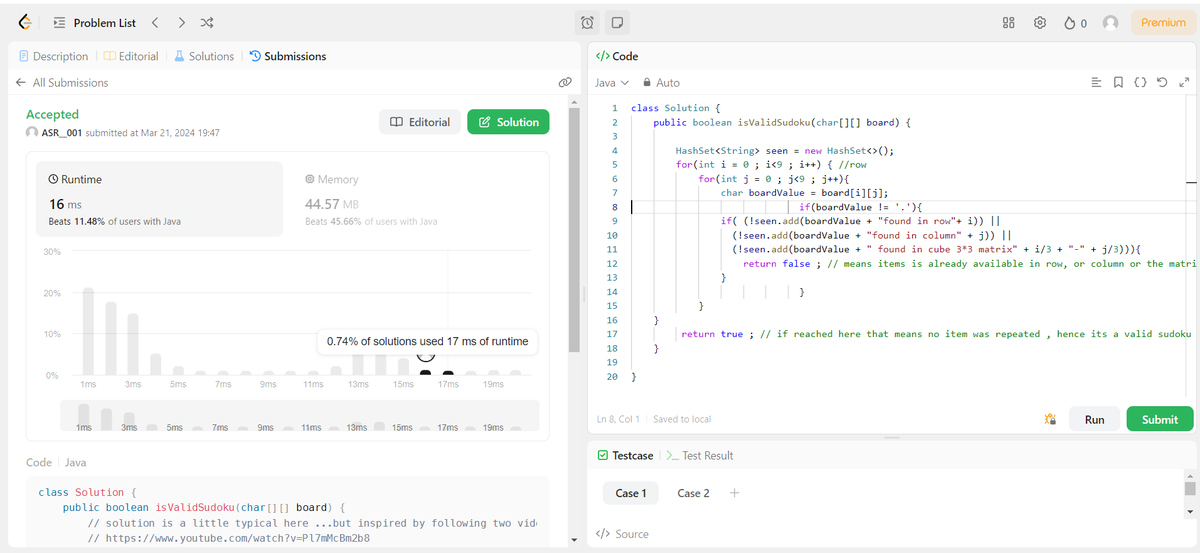Open the sticky notes icon

[618, 22]
